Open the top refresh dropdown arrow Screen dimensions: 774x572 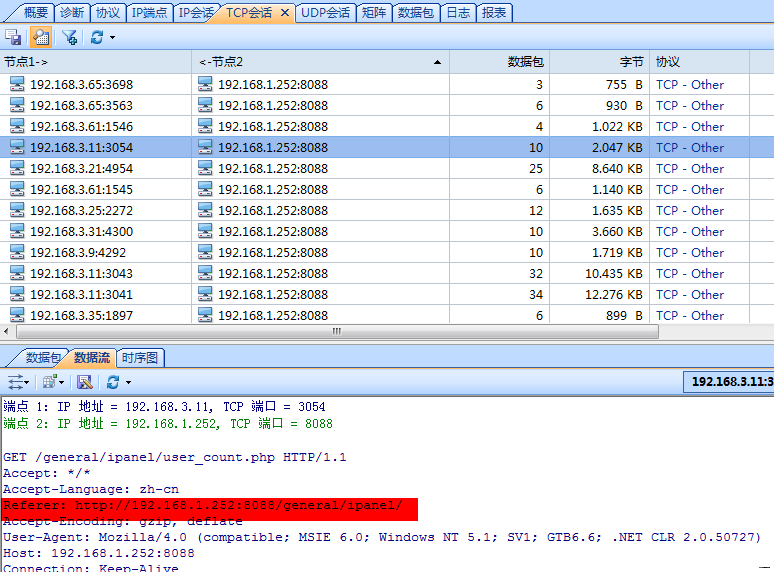(x=113, y=38)
